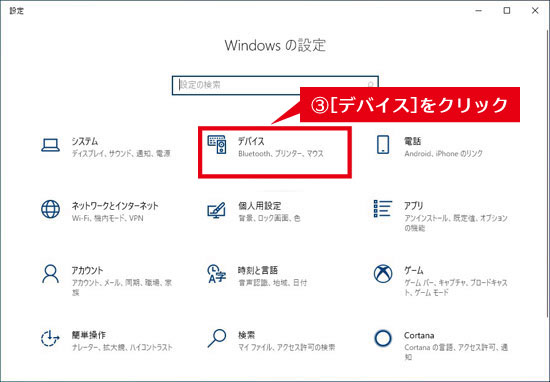
Task: Select the 時刻と言語 title
Action: [x=258, y=270]
